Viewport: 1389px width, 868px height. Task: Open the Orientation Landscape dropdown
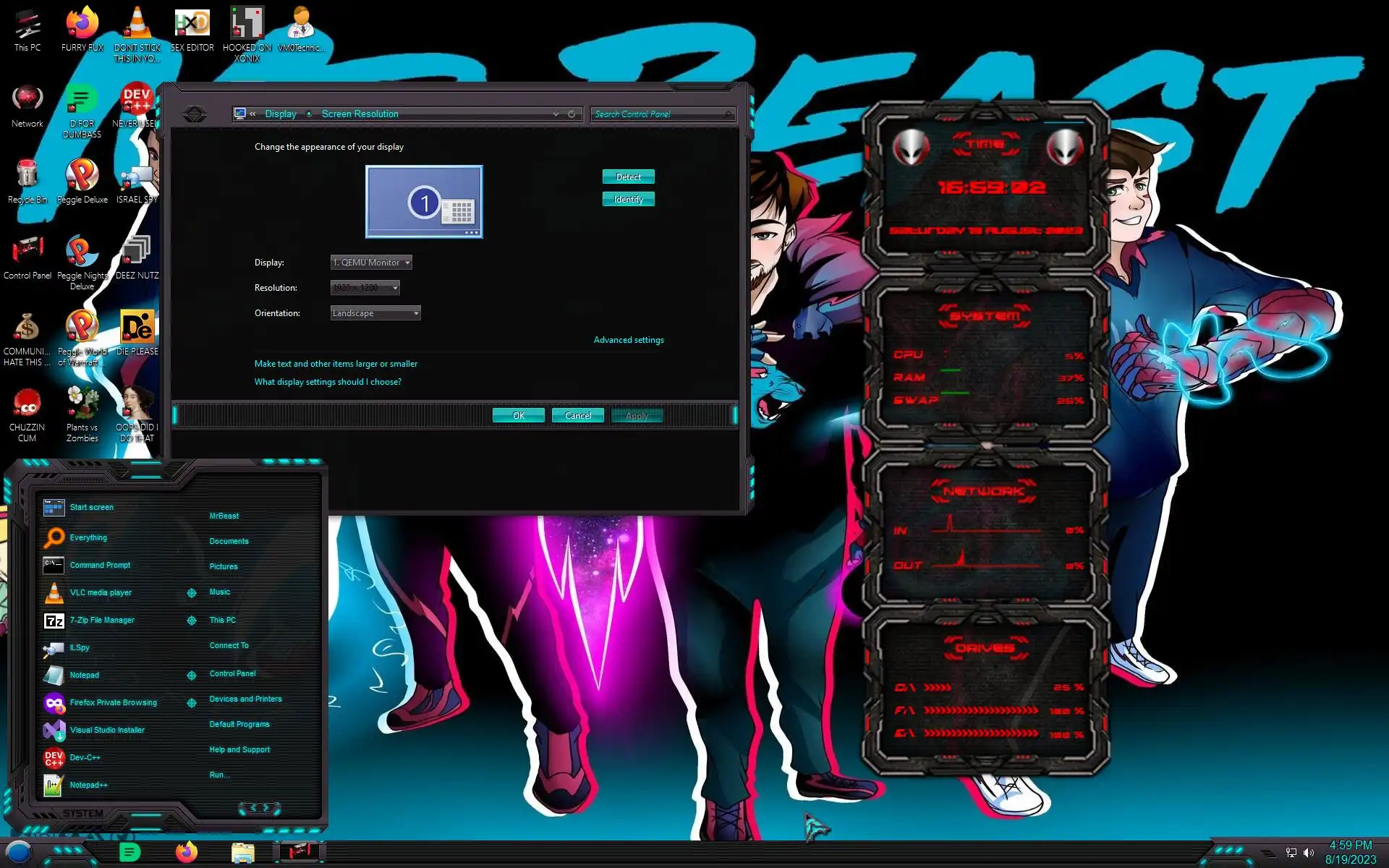pyautogui.click(x=375, y=313)
